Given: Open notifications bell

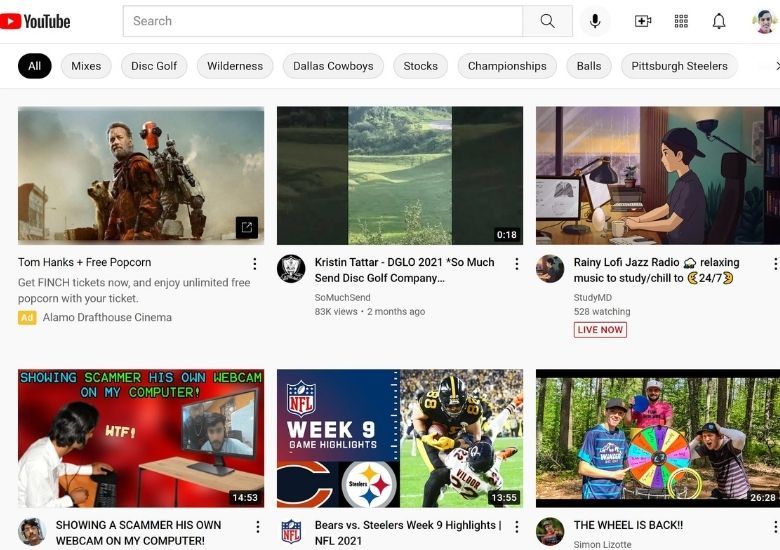Looking at the screenshot, I should (719, 21).
